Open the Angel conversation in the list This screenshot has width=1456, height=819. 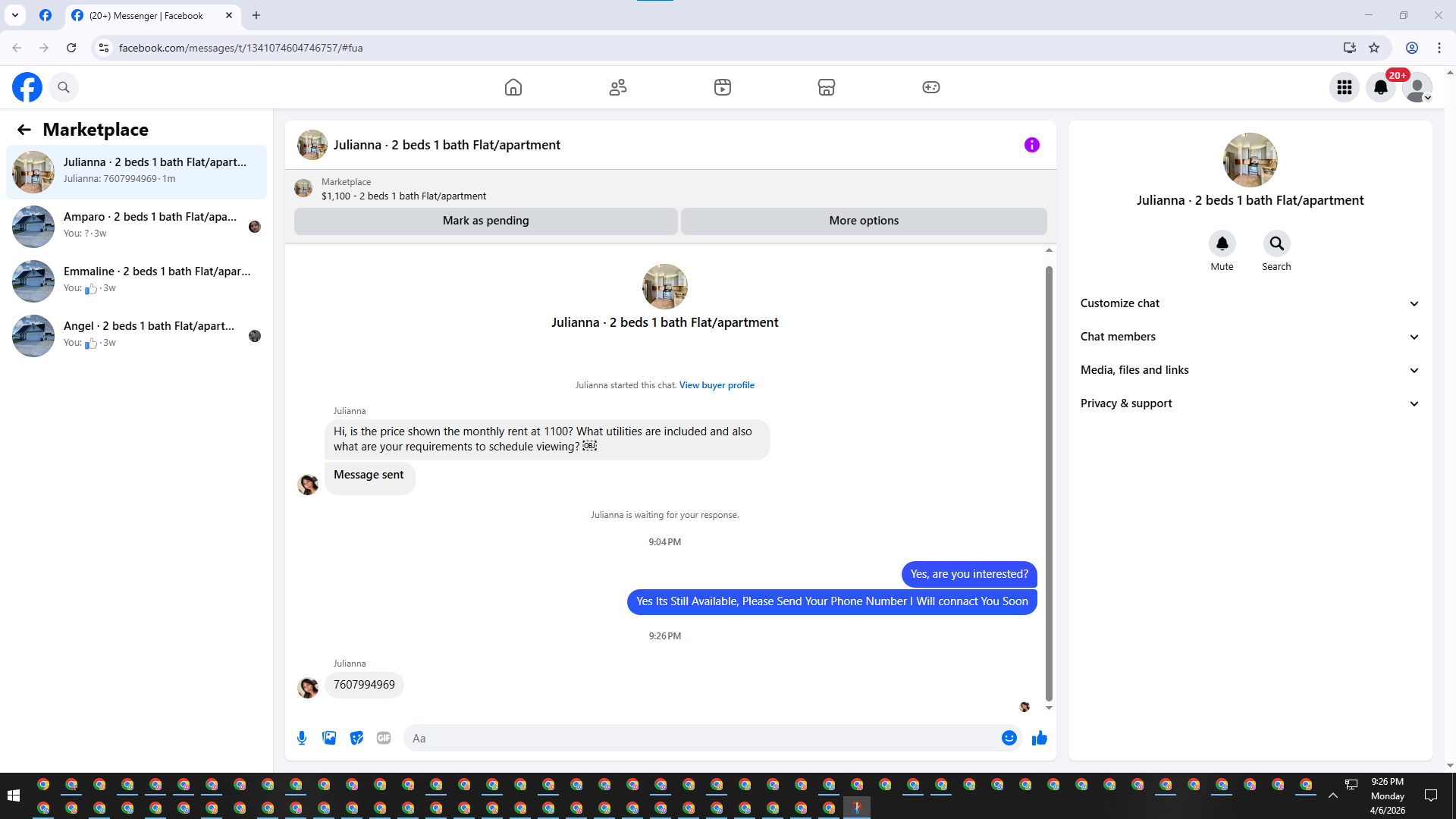[x=136, y=336]
